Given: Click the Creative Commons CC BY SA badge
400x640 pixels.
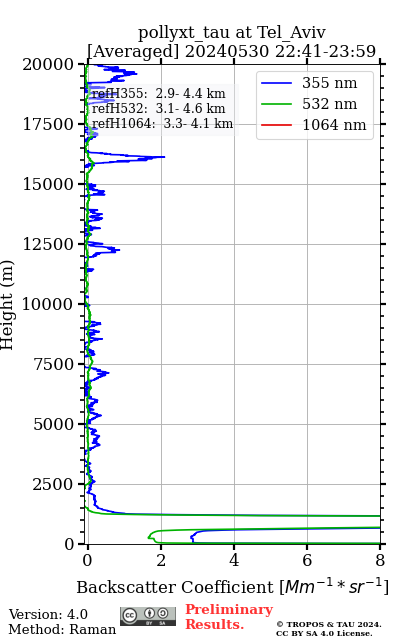Looking at the screenshot, I should pos(148,616).
